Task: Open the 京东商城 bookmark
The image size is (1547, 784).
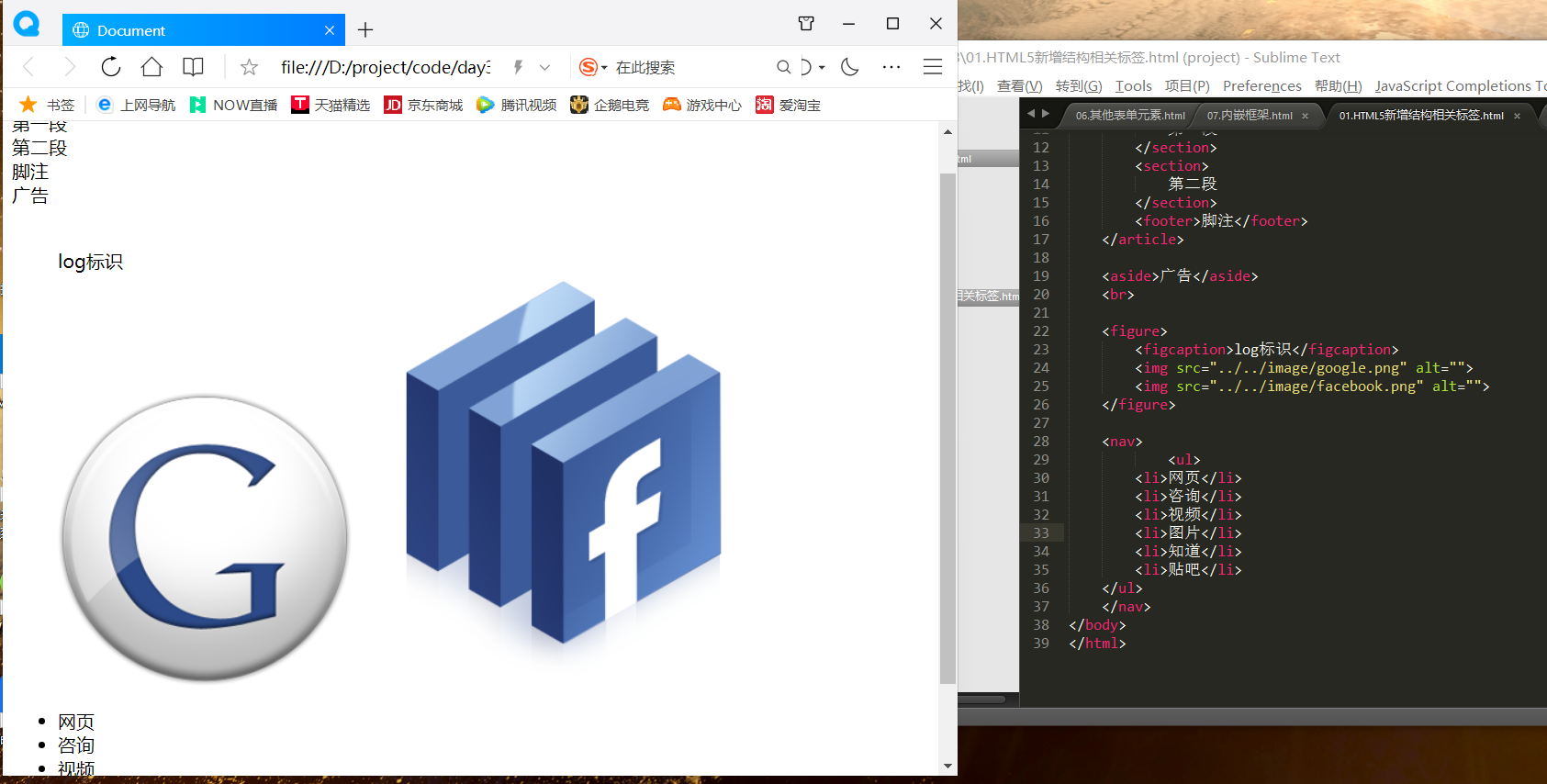Action: coord(423,105)
